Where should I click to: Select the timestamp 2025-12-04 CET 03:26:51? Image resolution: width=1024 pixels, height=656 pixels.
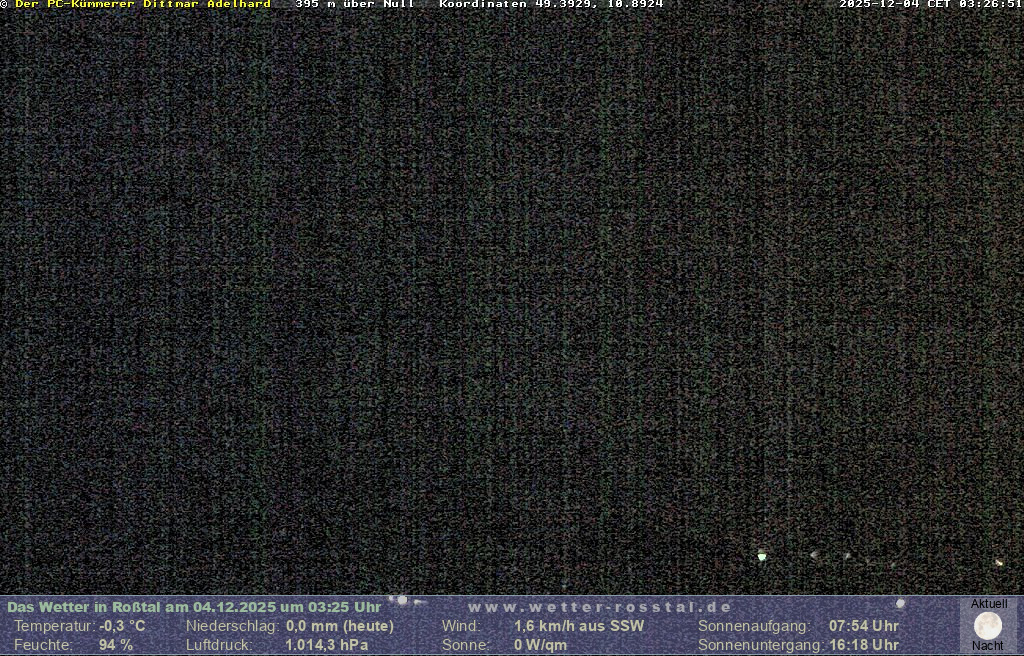[x=930, y=5]
